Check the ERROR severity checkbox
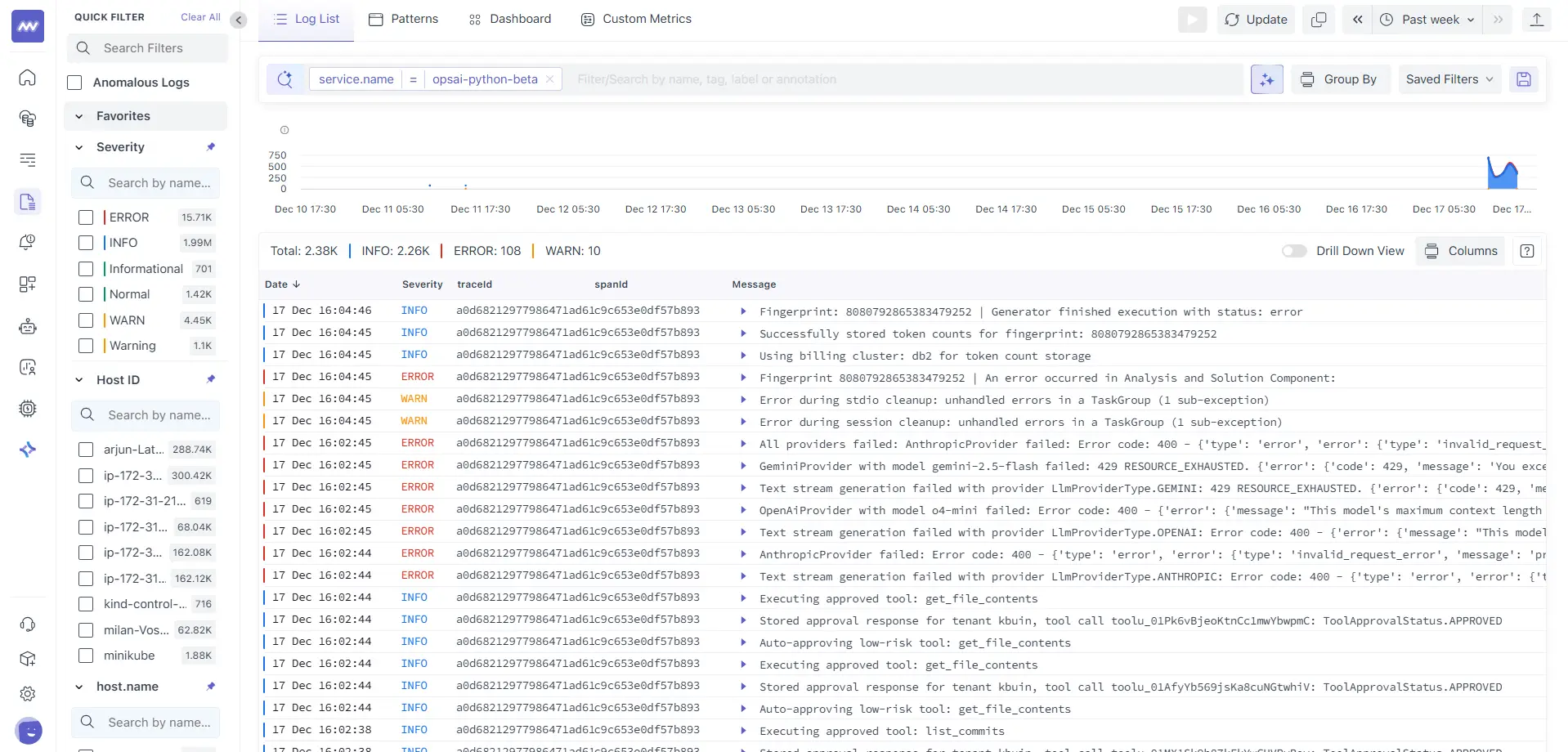Screen dimensions: 1568x752 [86, 217]
